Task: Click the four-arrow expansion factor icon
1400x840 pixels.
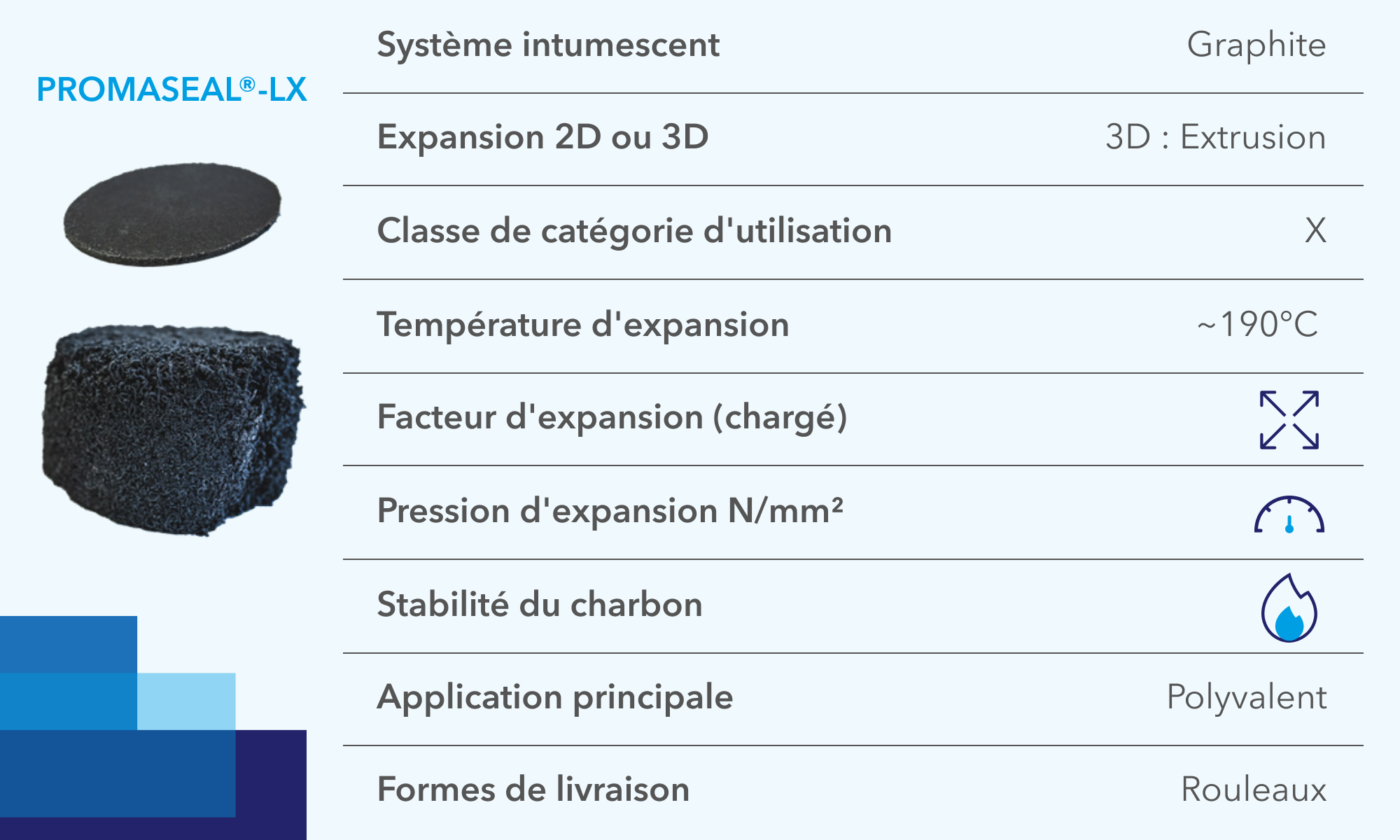Action: 1289,419
